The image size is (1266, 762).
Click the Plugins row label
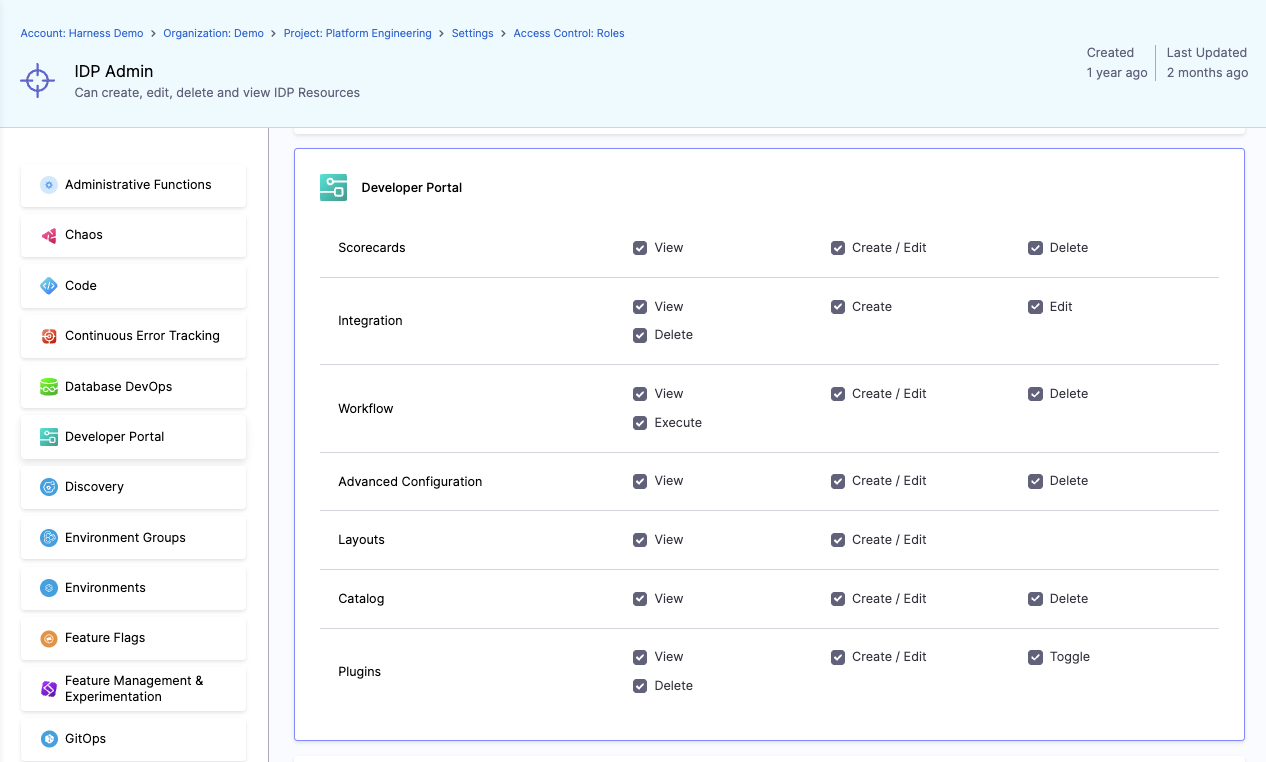360,672
